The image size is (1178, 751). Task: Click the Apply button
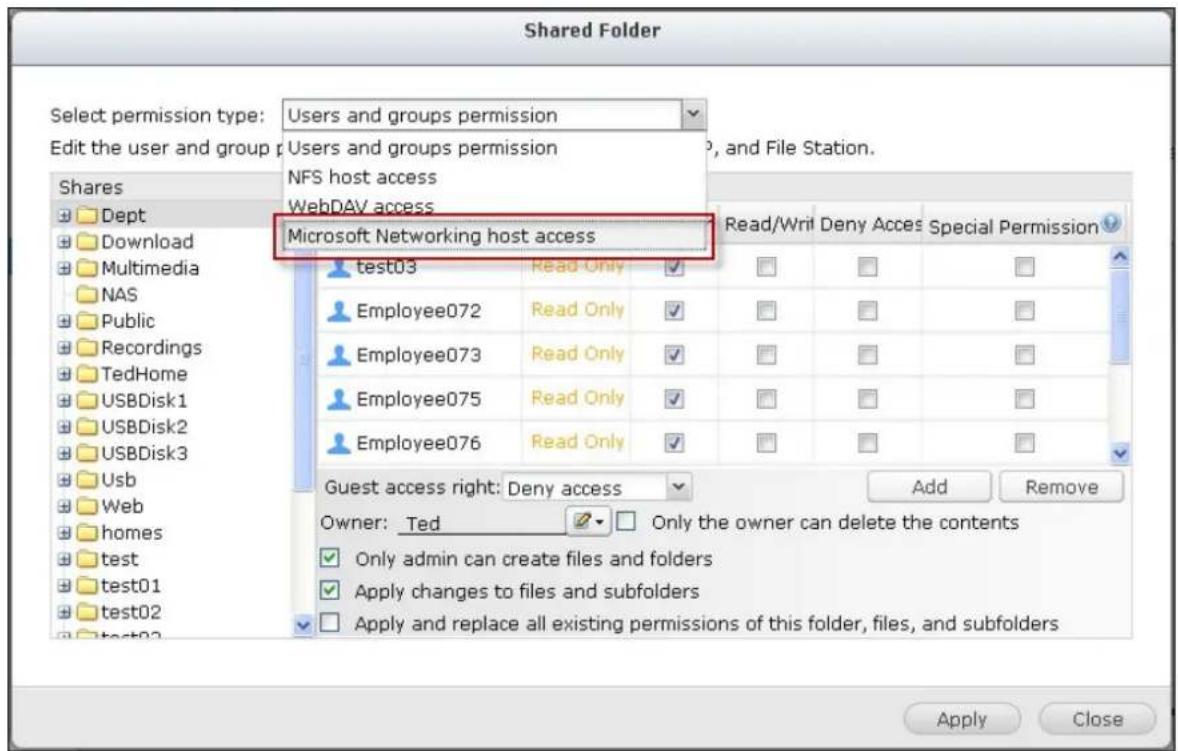click(x=962, y=719)
